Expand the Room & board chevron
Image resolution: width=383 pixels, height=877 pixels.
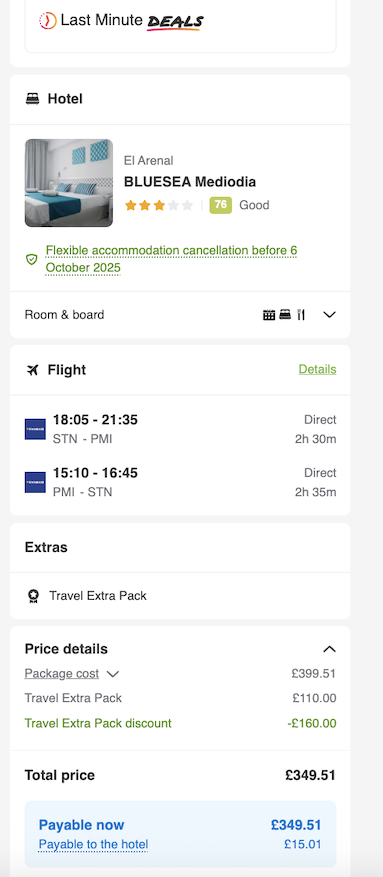pos(329,315)
